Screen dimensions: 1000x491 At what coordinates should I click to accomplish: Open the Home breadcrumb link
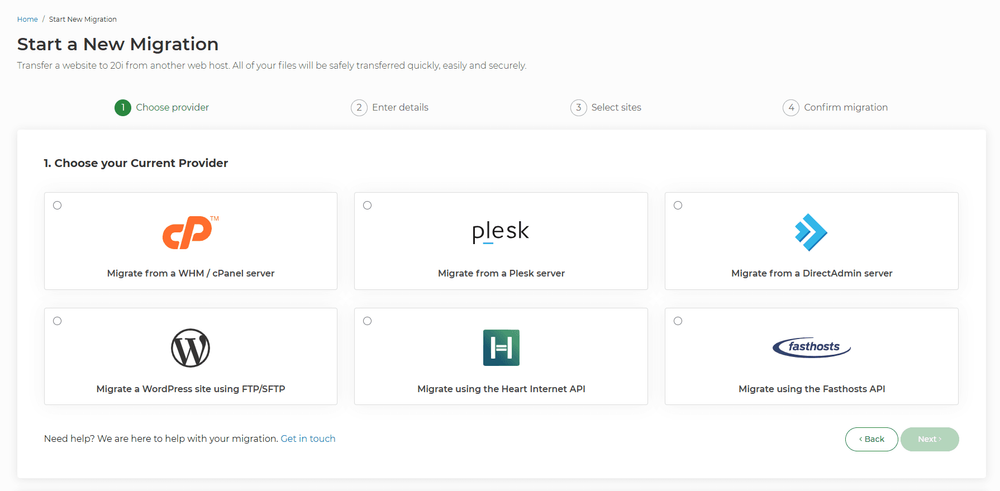pos(27,19)
